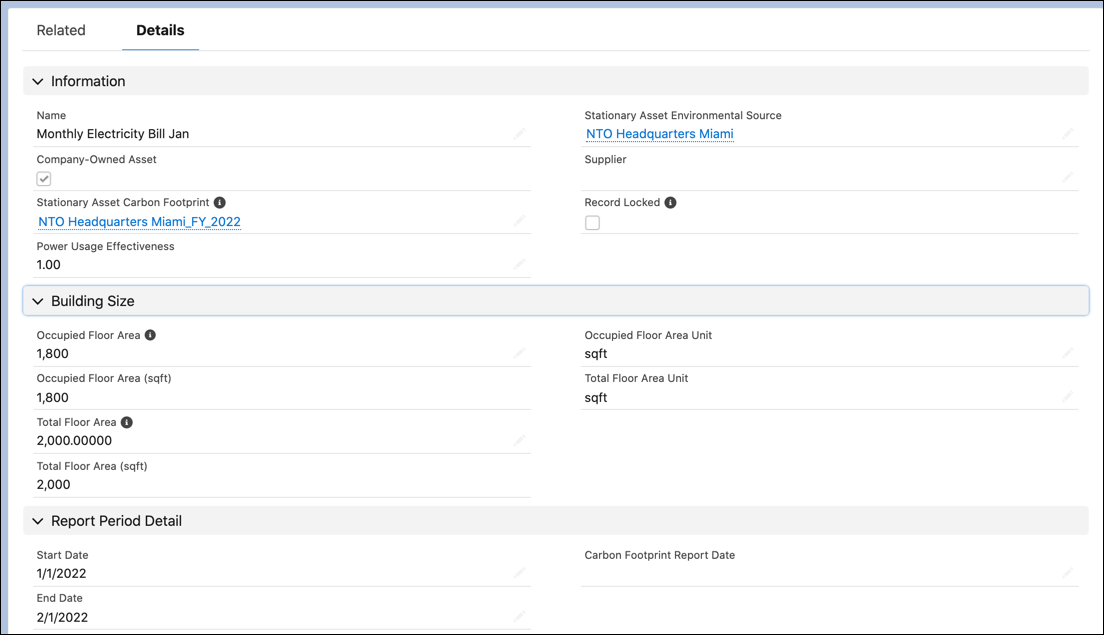1104x635 pixels.
Task: Show Record Locked info tooltip icon
Action: click(670, 203)
